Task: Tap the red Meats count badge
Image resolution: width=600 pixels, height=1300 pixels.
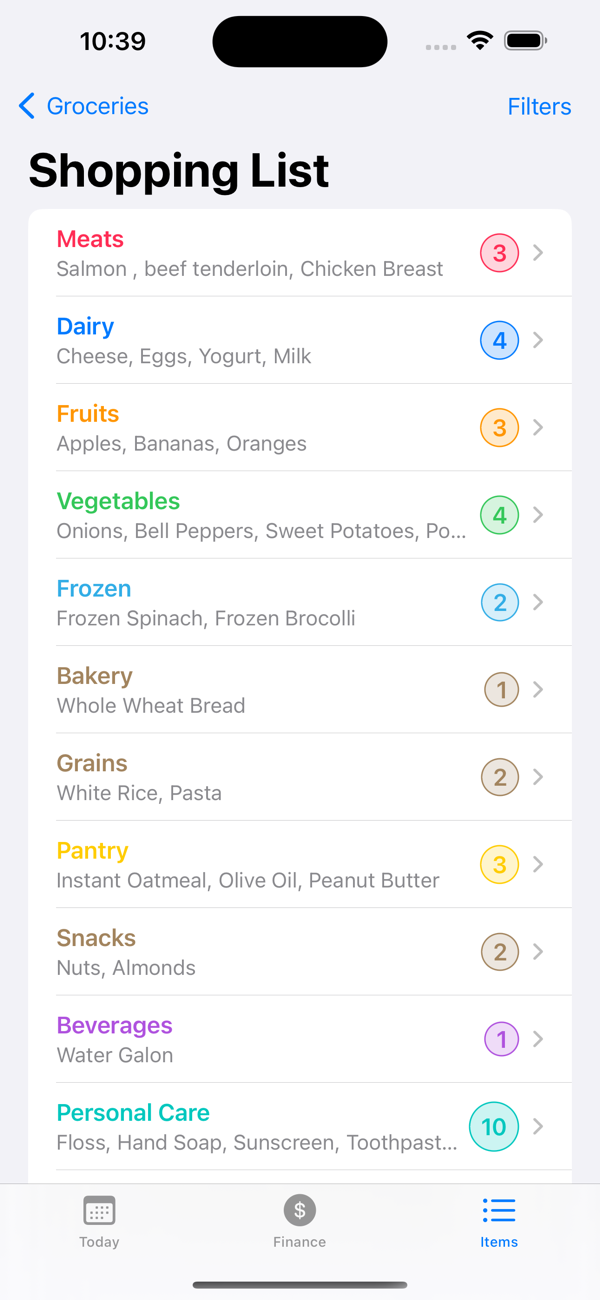Action: pyautogui.click(x=500, y=253)
